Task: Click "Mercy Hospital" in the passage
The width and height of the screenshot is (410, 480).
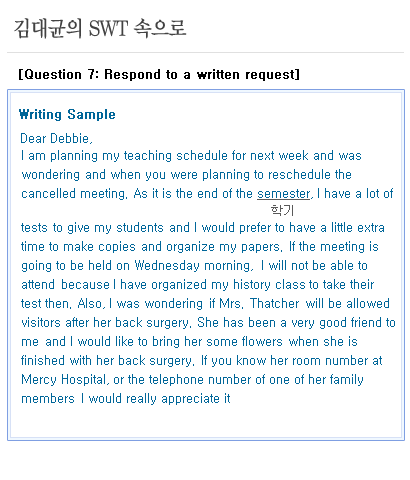Action: pos(64,380)
